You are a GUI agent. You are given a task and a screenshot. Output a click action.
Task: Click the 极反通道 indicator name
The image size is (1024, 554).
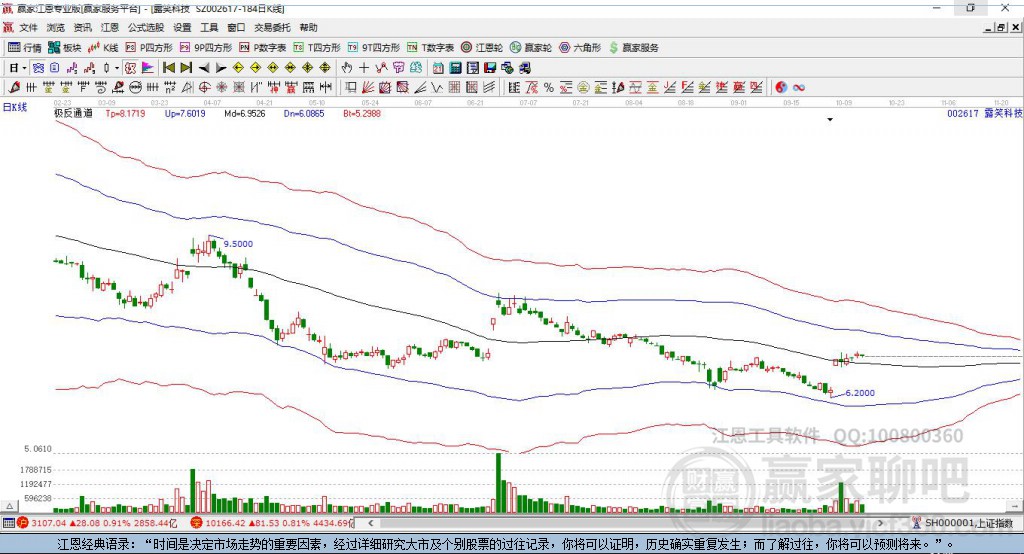point(73,114)
